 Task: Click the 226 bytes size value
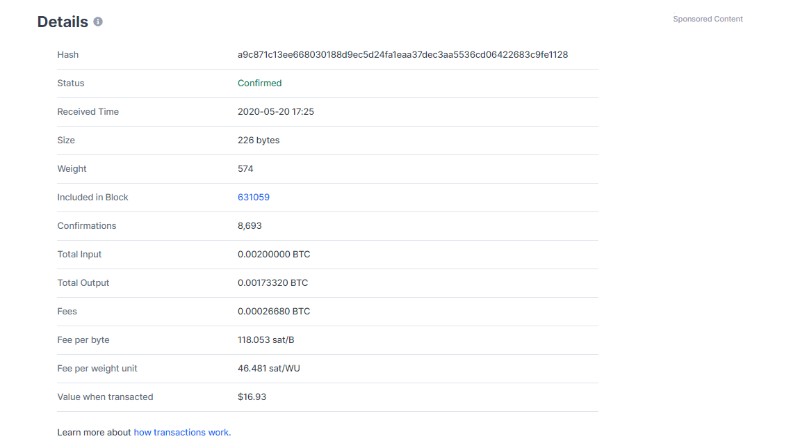(x=258, y=140)
